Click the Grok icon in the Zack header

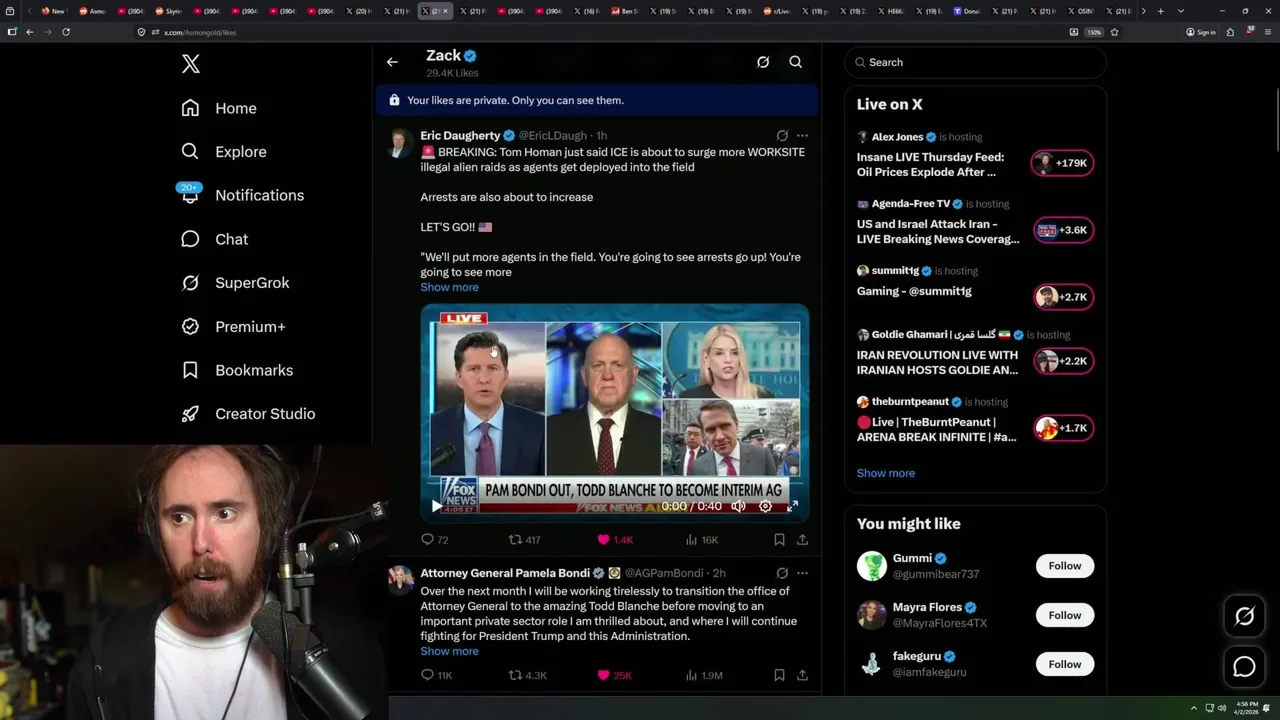(x=763, y=62)
